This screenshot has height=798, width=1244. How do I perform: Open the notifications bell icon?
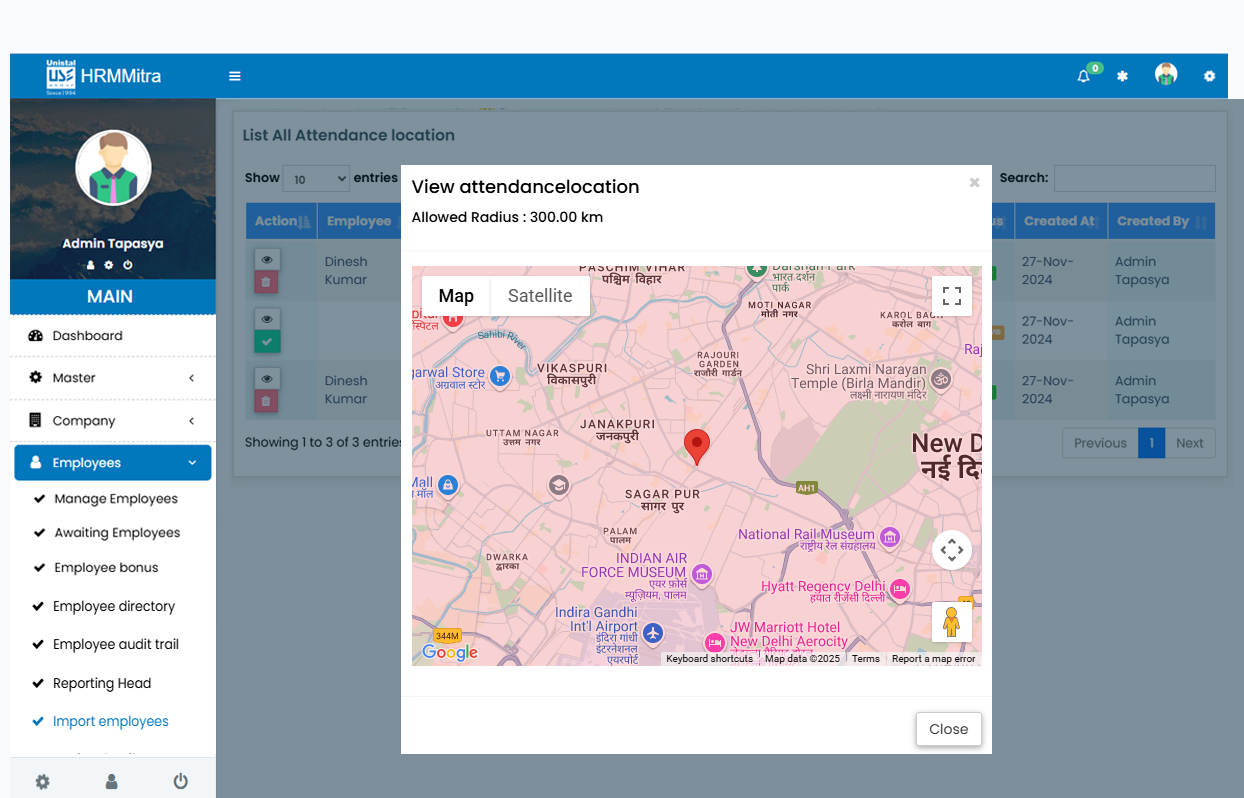tap(1083, 76)
